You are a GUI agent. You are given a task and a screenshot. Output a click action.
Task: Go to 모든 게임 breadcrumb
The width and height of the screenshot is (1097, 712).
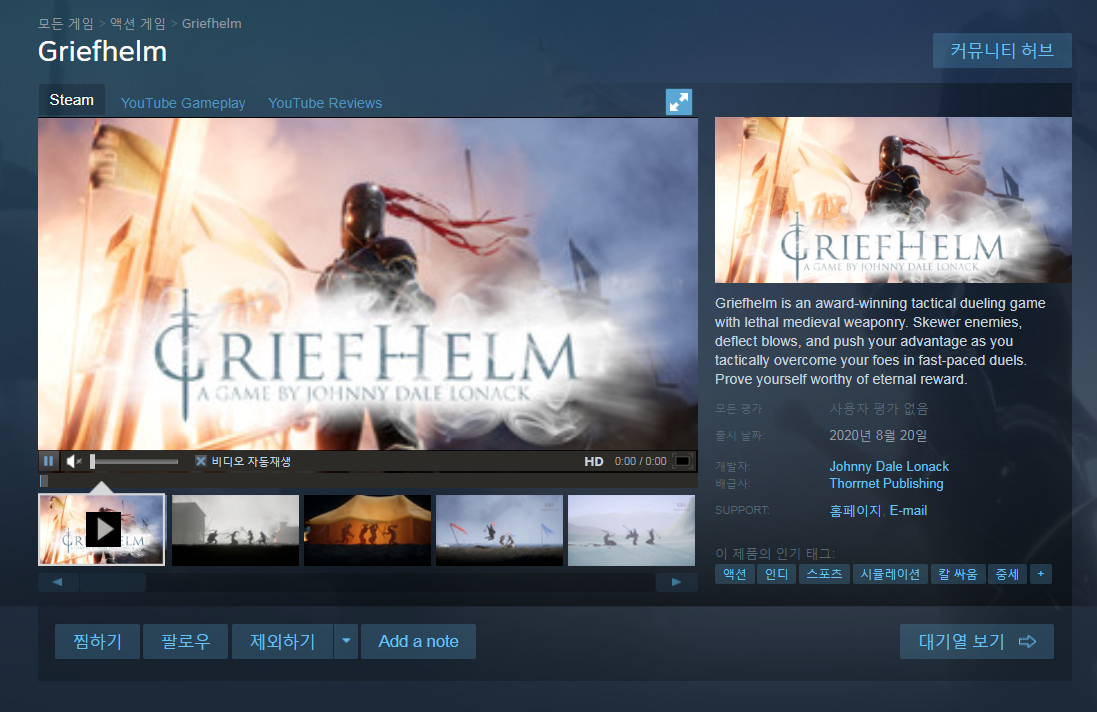(x=65, y=23)
